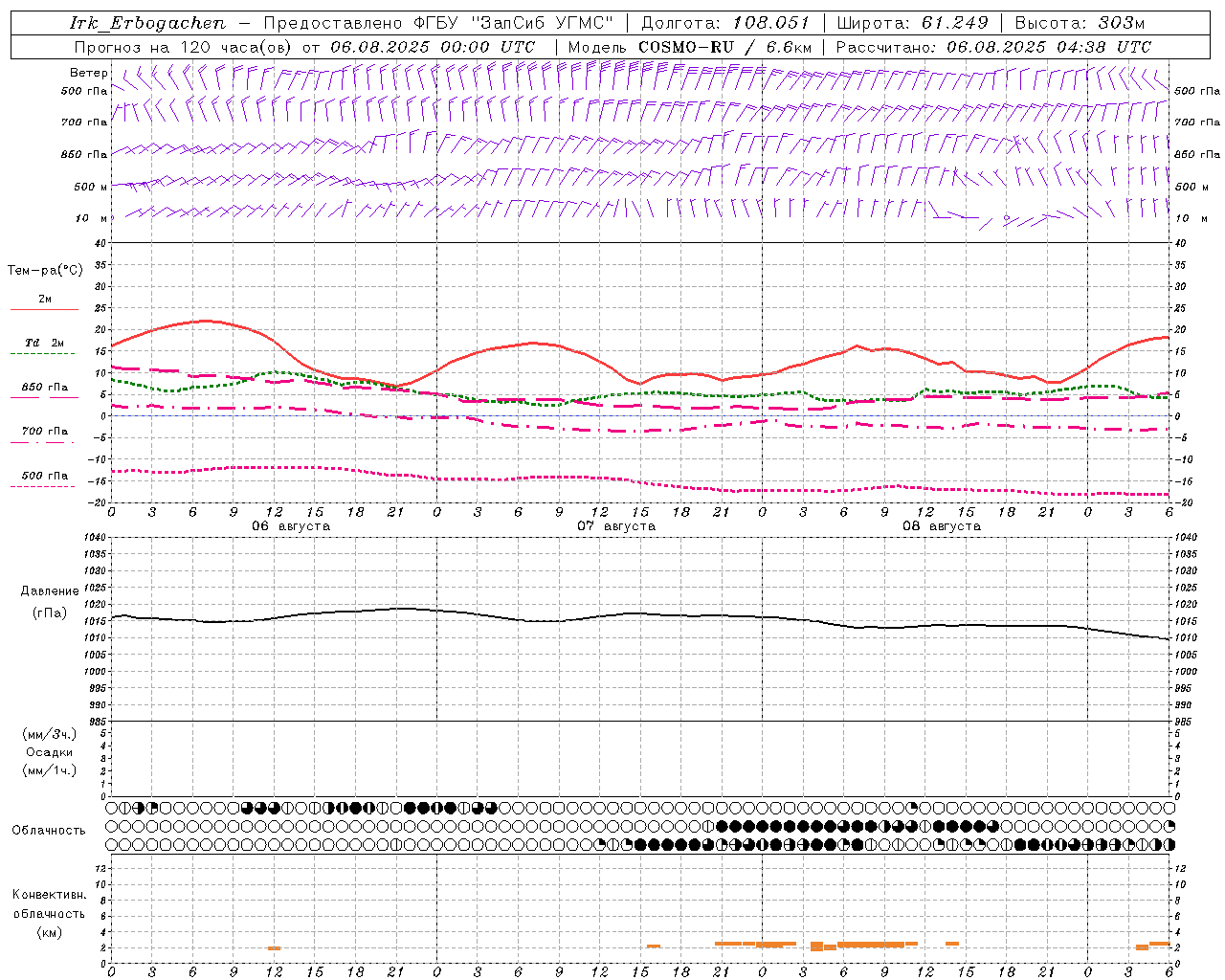Click the 'Td 2м' dew point legend label
Image resolution: width=1225 pixels, height=980 pixels.
[x=45, y=343]
